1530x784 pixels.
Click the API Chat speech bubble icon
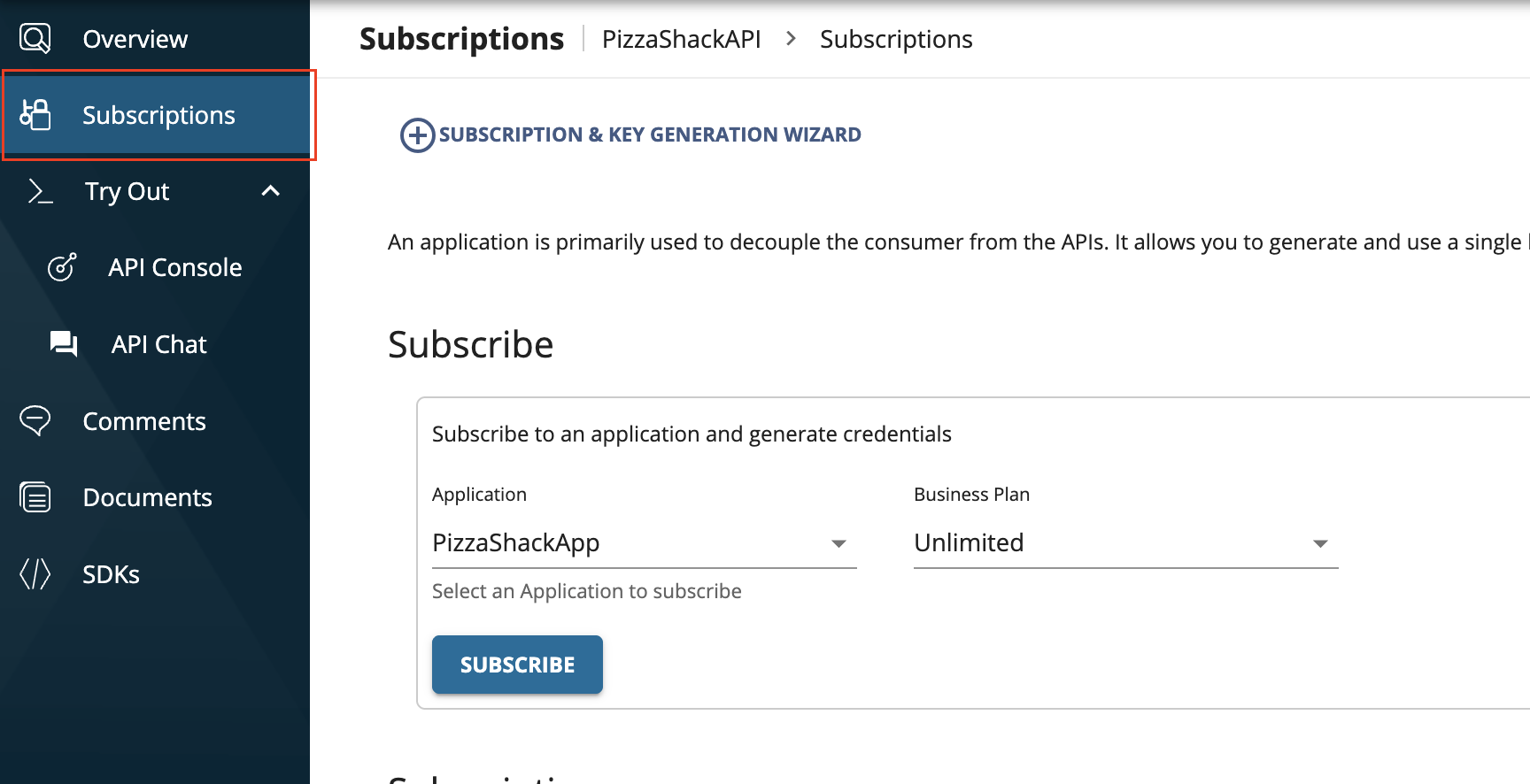(x=62, y=343)
